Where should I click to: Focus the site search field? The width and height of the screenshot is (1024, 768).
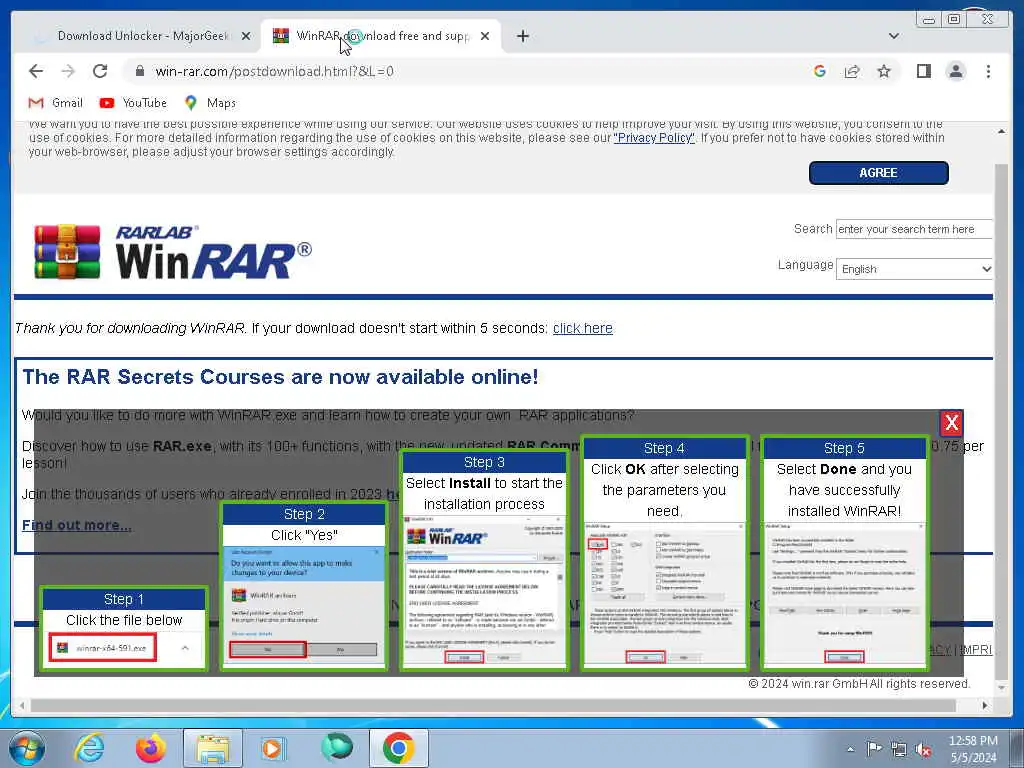(914, 229)
